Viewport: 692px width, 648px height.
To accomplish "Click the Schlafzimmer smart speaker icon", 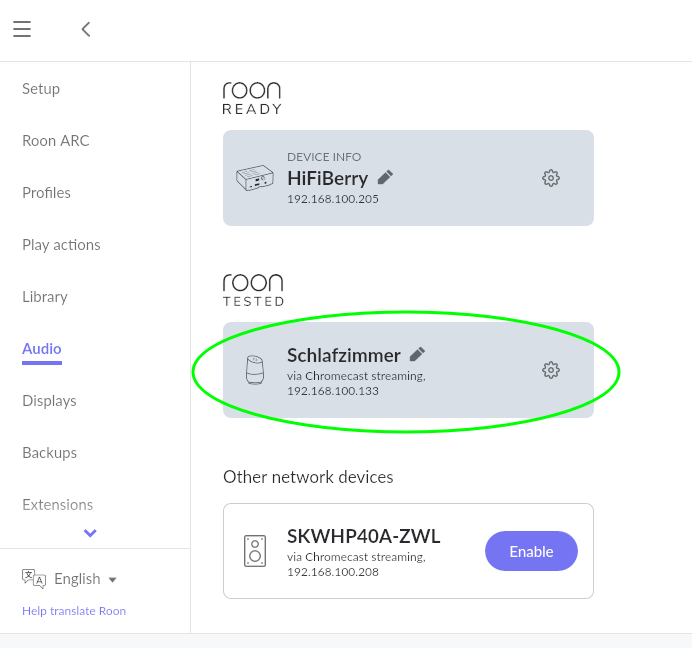I will pos(255,370).
